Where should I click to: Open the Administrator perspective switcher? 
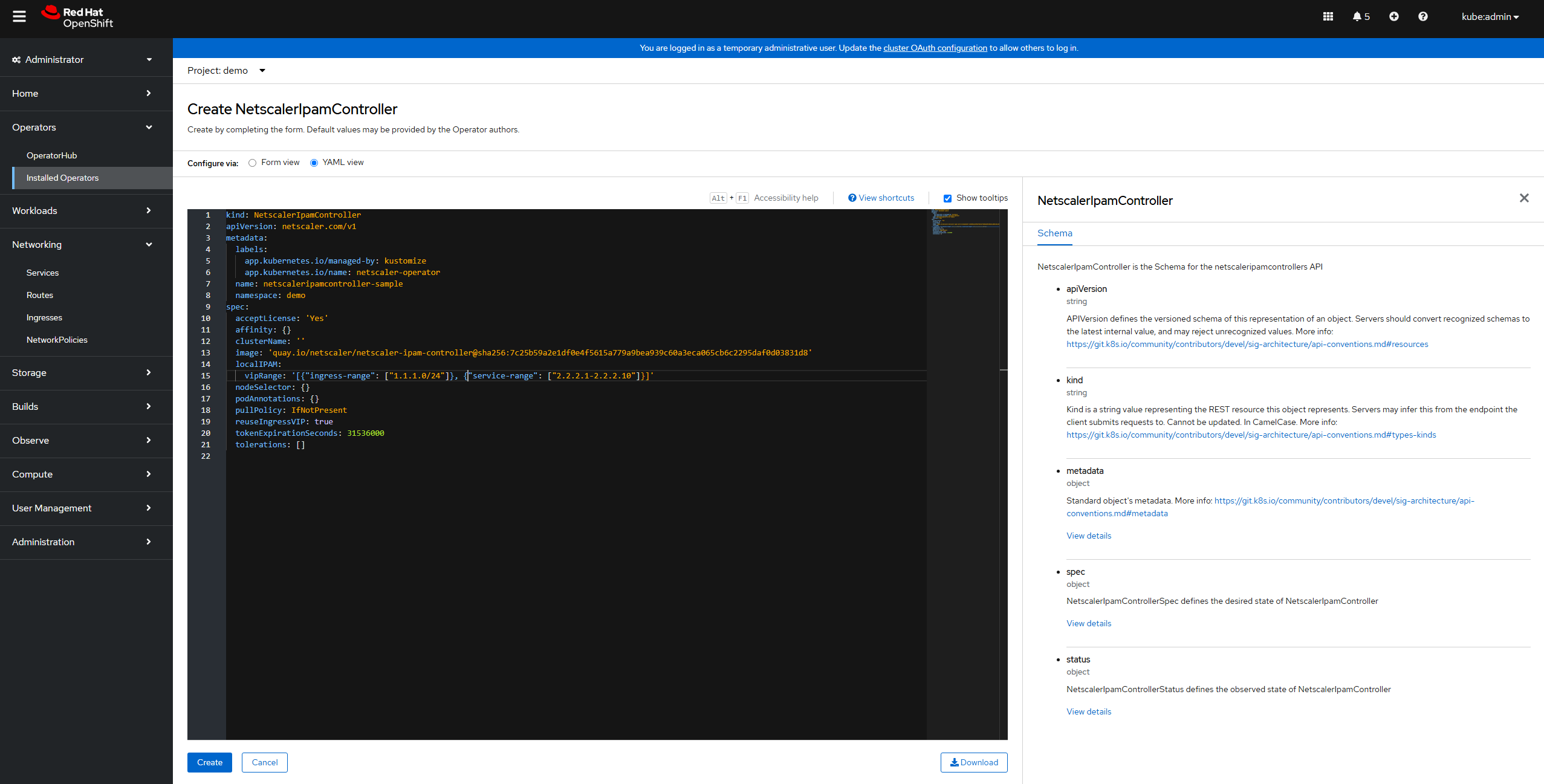tap(82, 59)
